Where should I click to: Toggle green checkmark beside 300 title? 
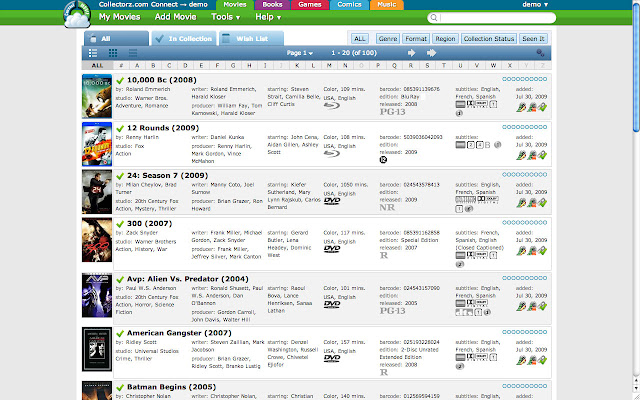[x=120, y=224]
